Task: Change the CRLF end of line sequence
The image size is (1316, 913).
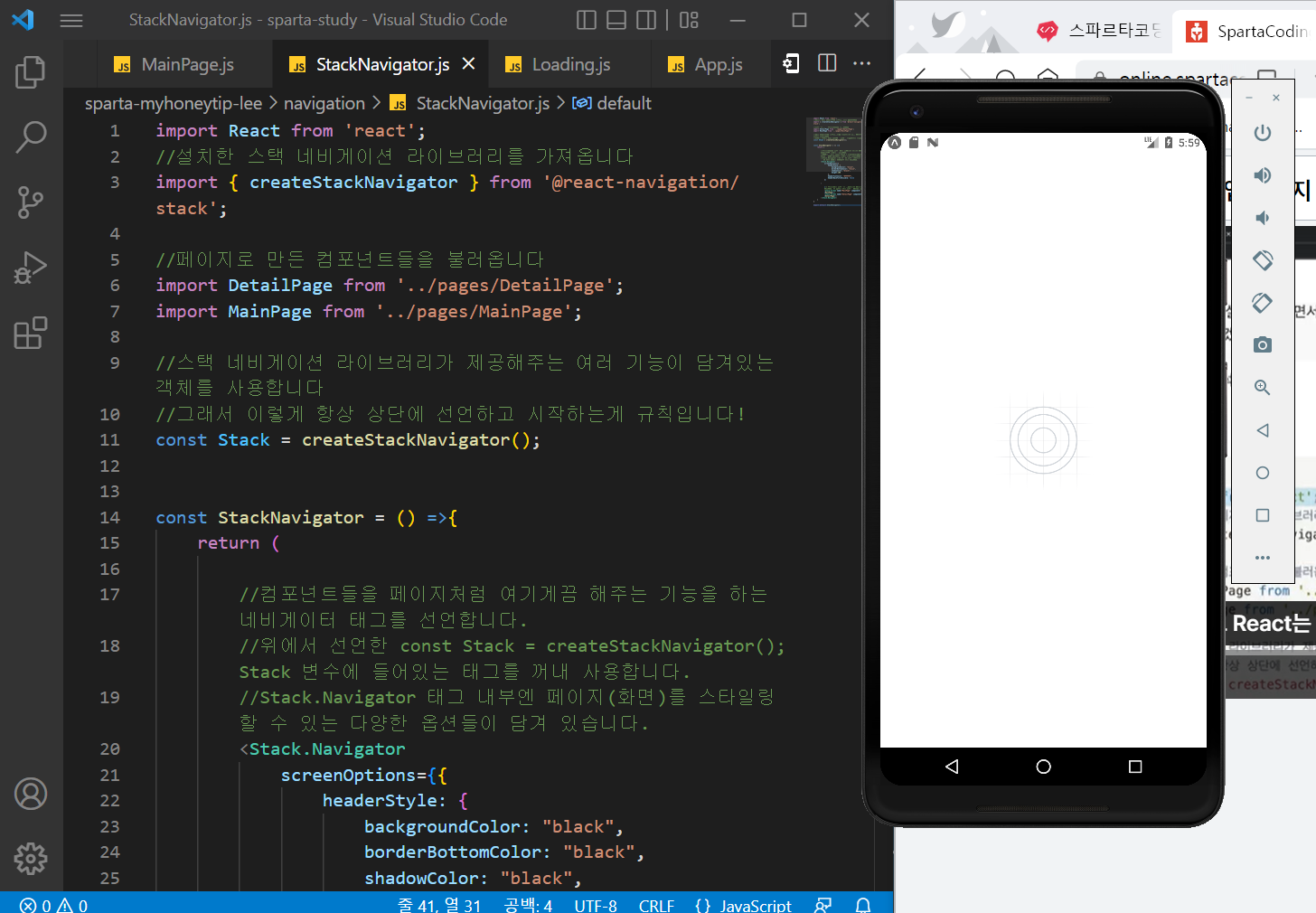Action: [x=656, y=905]
